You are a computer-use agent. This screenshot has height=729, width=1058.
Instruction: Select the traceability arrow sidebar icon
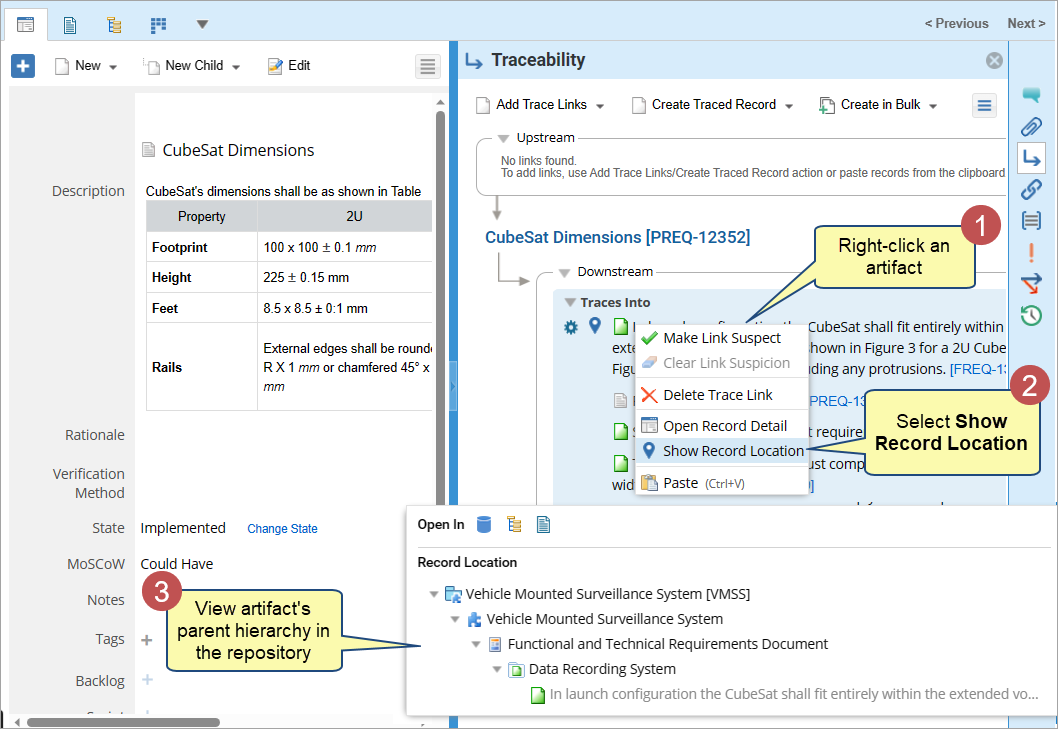1031,159
